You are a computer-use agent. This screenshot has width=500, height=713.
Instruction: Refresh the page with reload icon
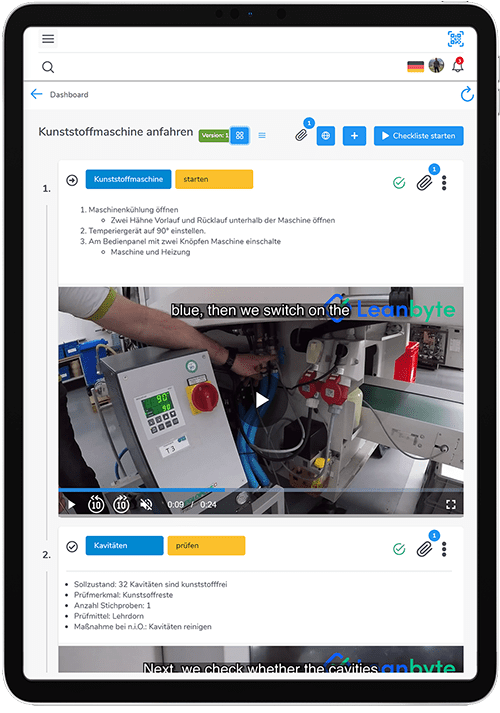[467, 95]
